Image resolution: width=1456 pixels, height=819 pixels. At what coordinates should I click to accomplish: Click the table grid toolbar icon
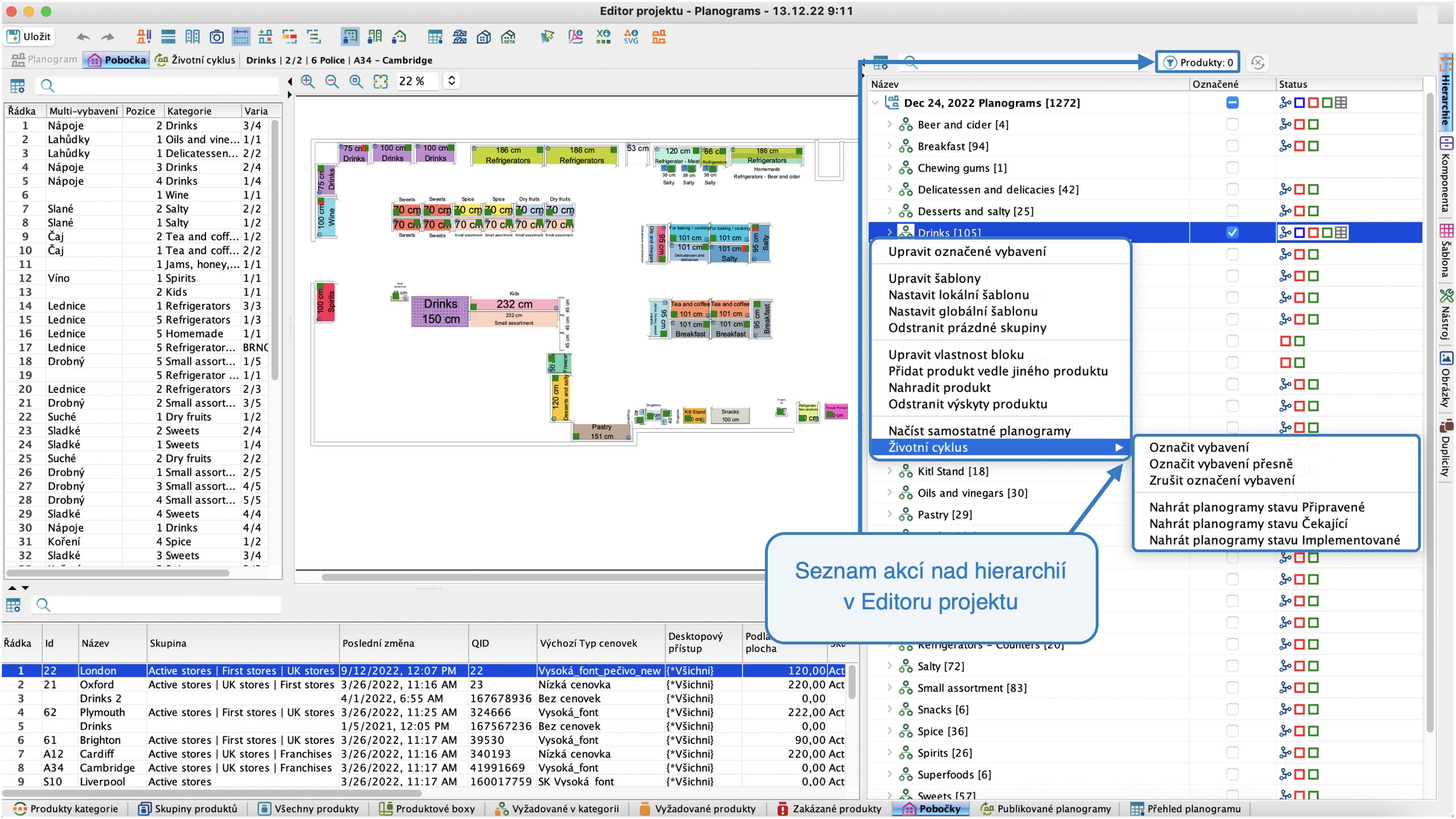tap(435, 37)
